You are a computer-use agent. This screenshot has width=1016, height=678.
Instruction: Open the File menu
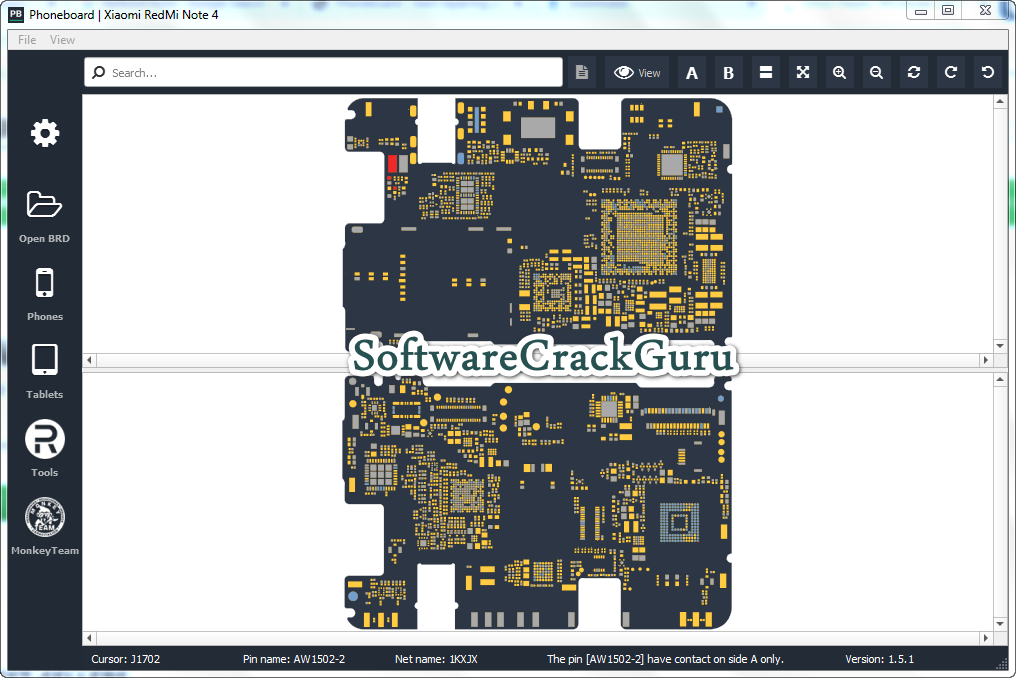[27, 40]
